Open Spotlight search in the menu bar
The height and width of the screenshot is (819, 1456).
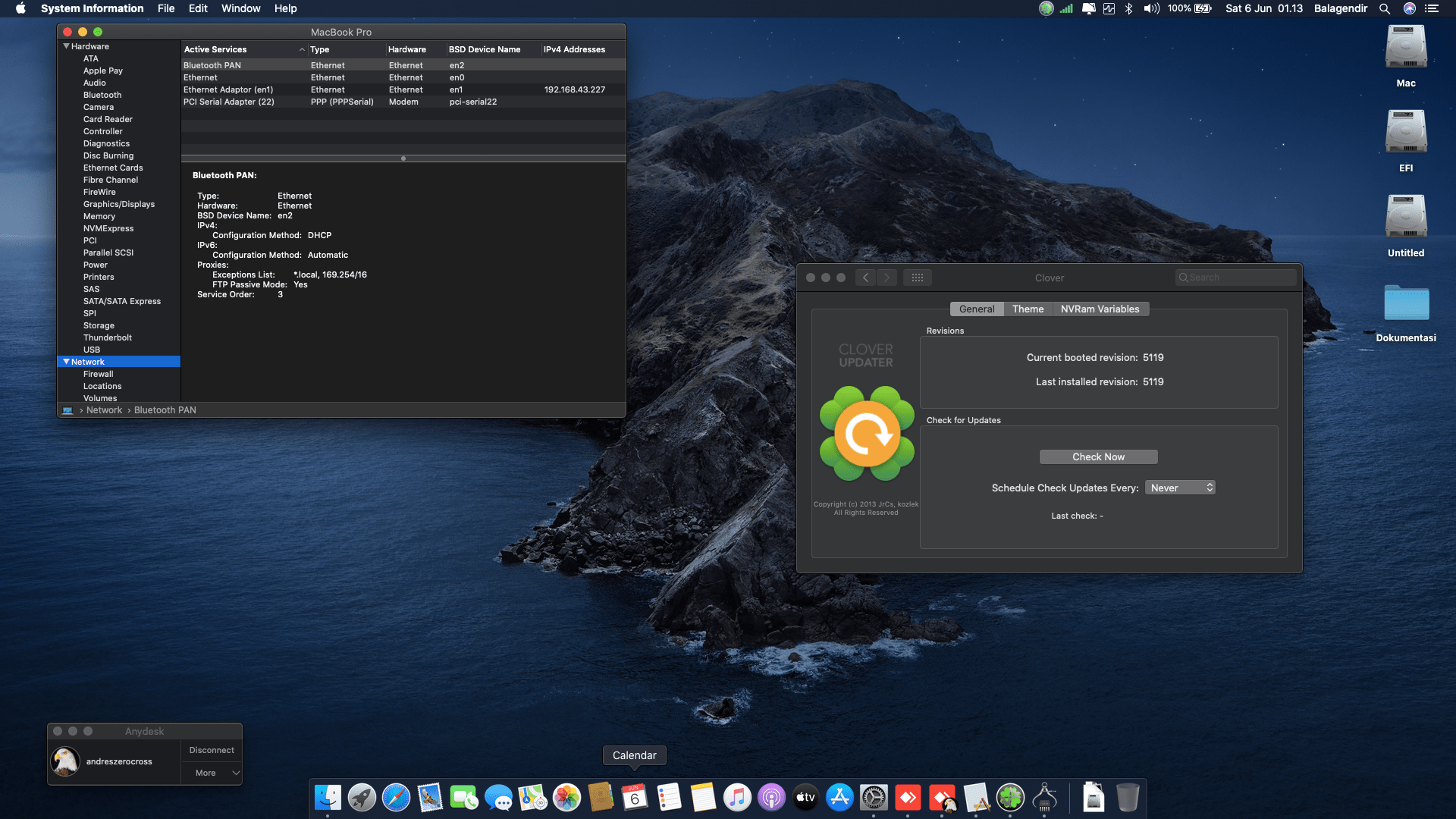1385,8
